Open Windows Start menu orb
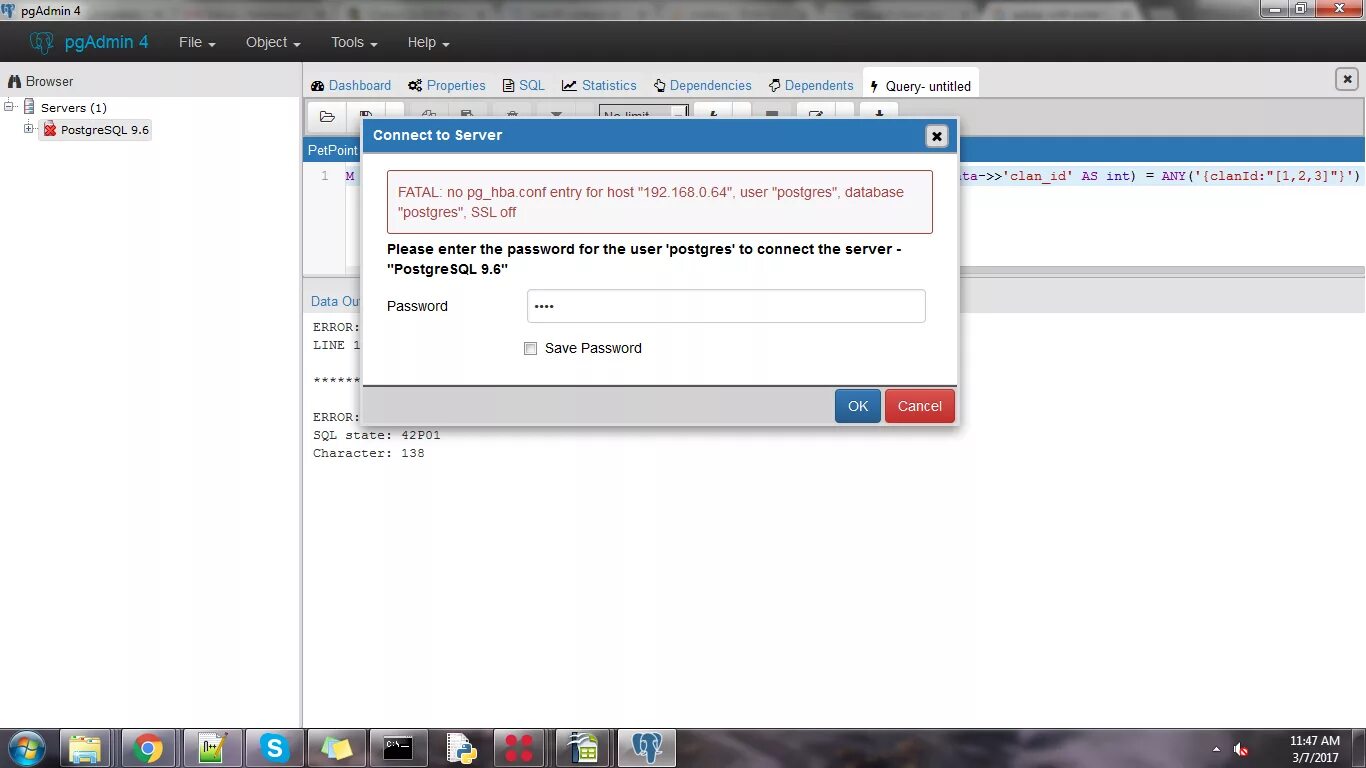1366x768 pixels. click(x=27, y=748)
